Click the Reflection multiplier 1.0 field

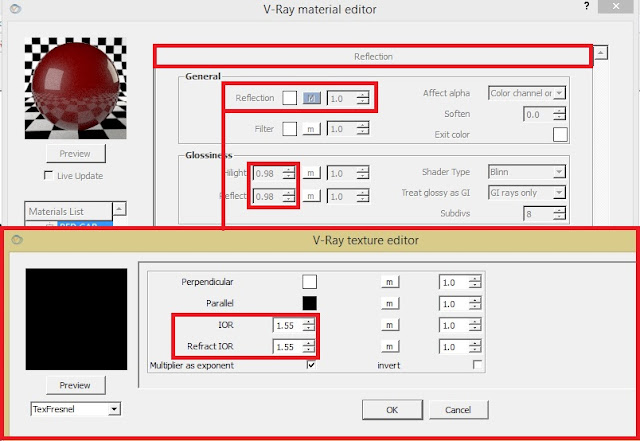342,98
